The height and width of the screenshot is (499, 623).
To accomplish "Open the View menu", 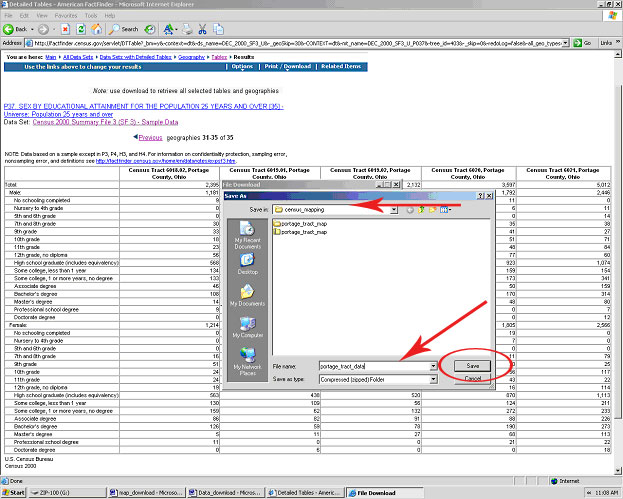I will click(x=42, y=15).
